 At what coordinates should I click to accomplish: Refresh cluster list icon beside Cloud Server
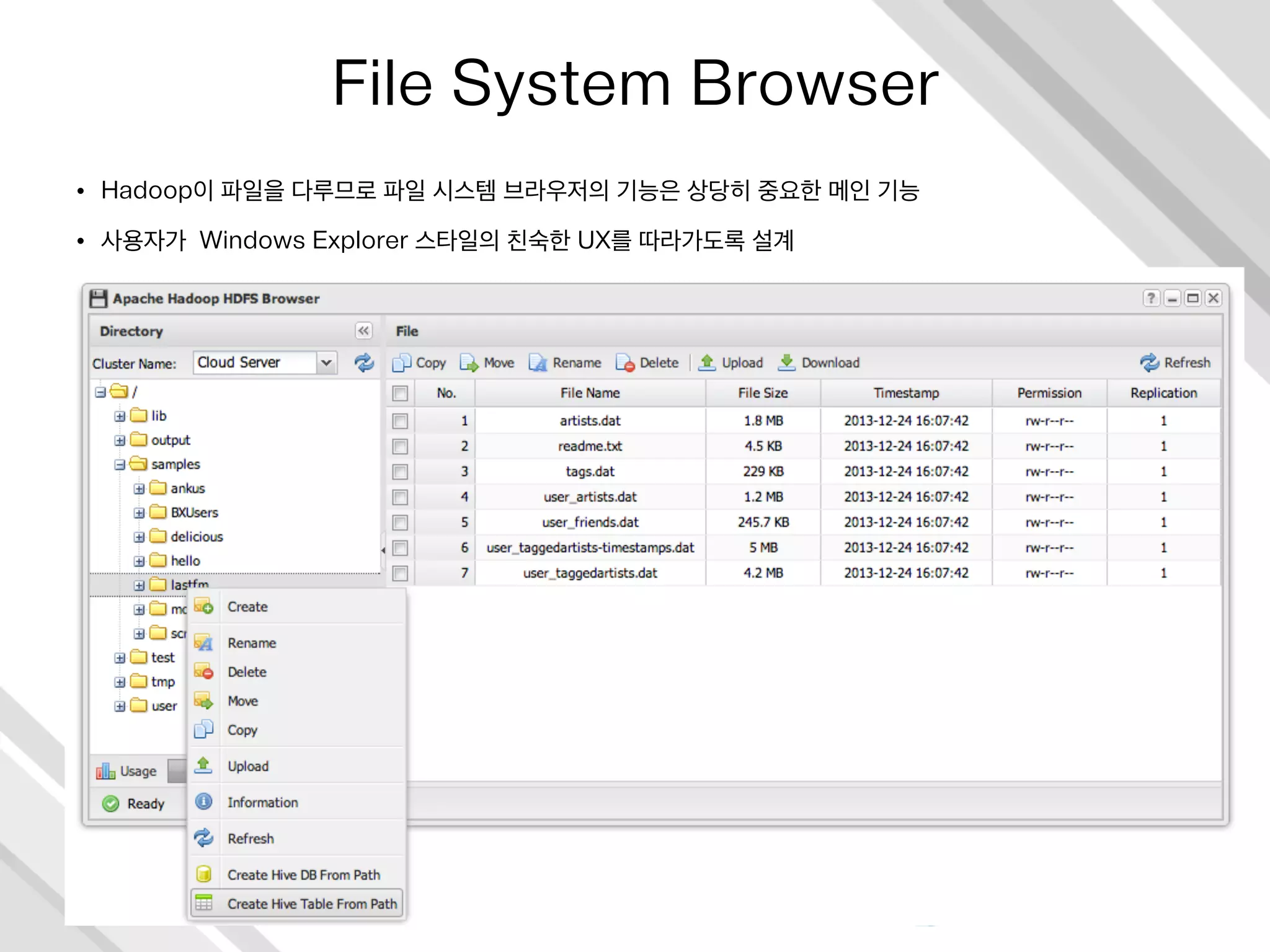coord(364,363)
